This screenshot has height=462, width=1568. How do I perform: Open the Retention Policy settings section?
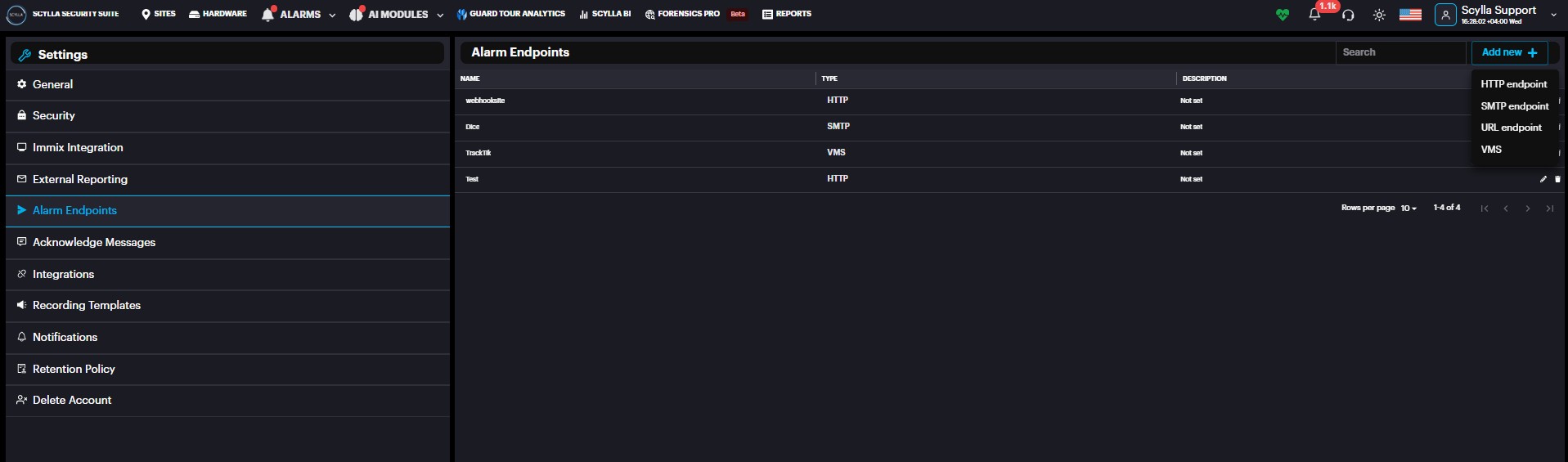point(74,369)
